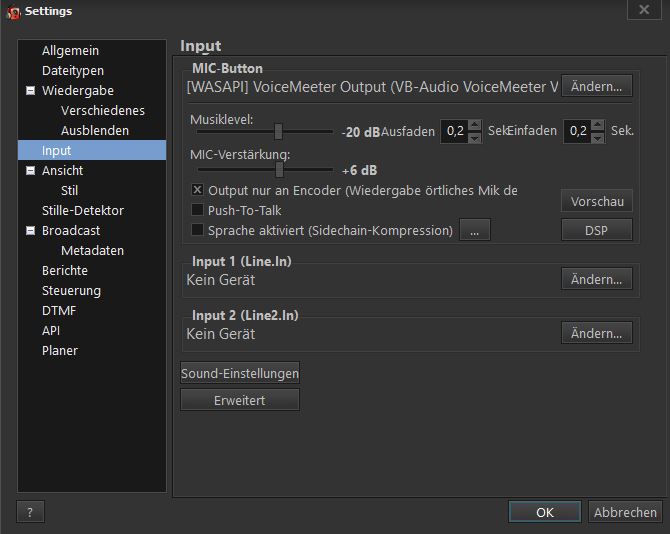
Task: Enable Sprache aktiviert sidechain compression
Action: 197,230
